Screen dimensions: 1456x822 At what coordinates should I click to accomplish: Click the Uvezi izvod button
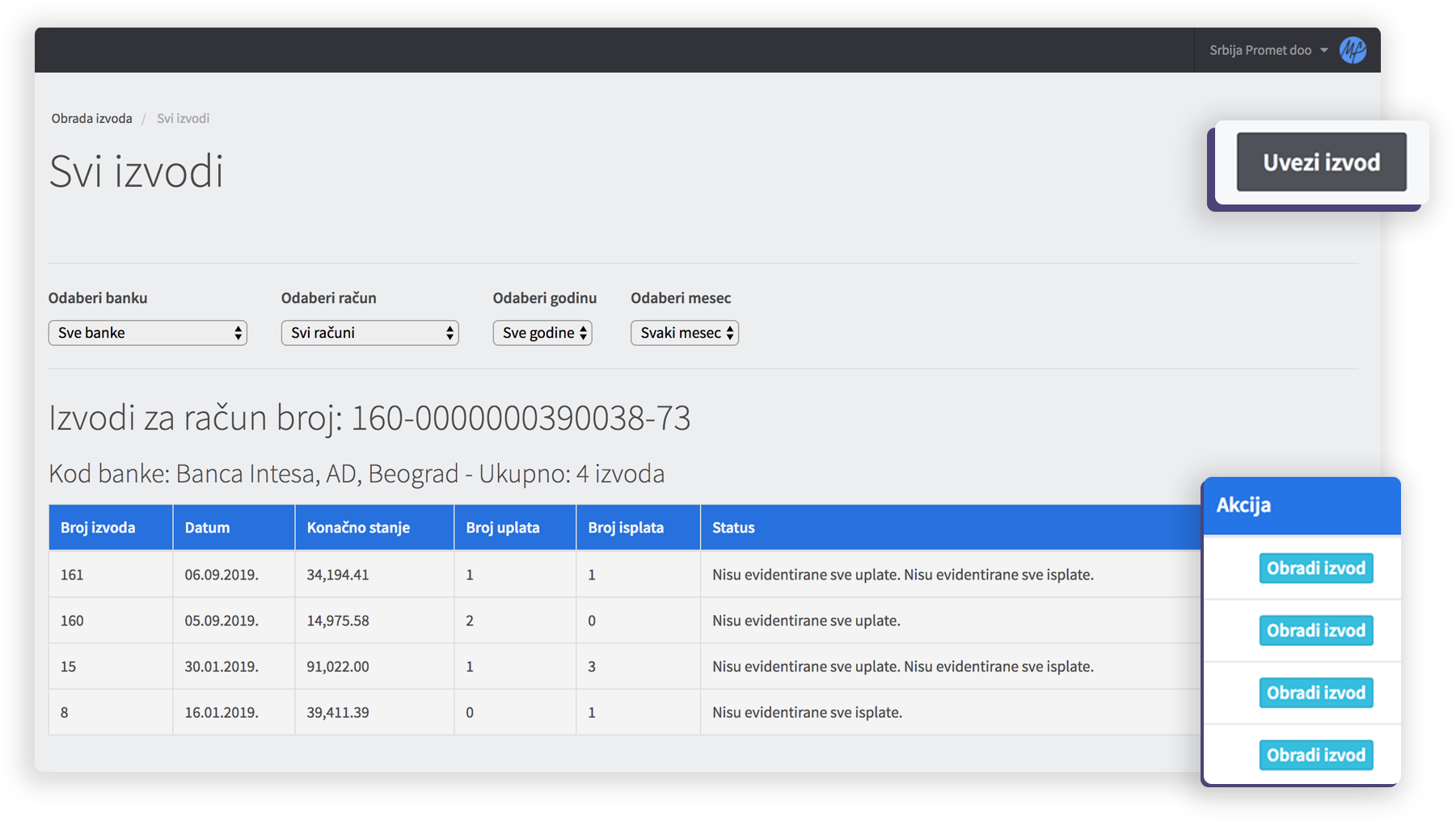[x=1321, y=162]
